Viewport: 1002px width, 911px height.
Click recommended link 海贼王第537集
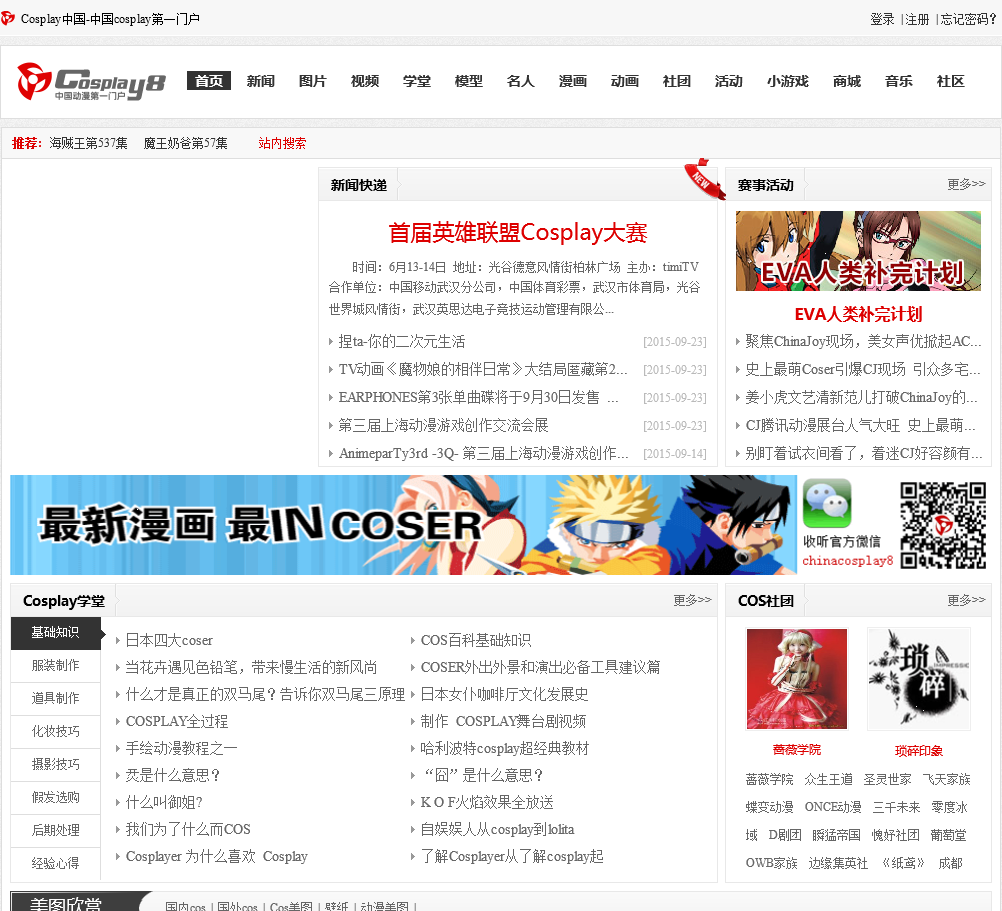tap(88, 143)
